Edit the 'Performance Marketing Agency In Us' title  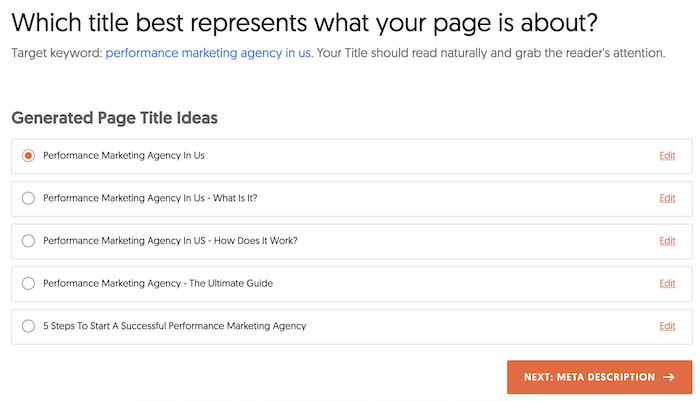point(667,155)
